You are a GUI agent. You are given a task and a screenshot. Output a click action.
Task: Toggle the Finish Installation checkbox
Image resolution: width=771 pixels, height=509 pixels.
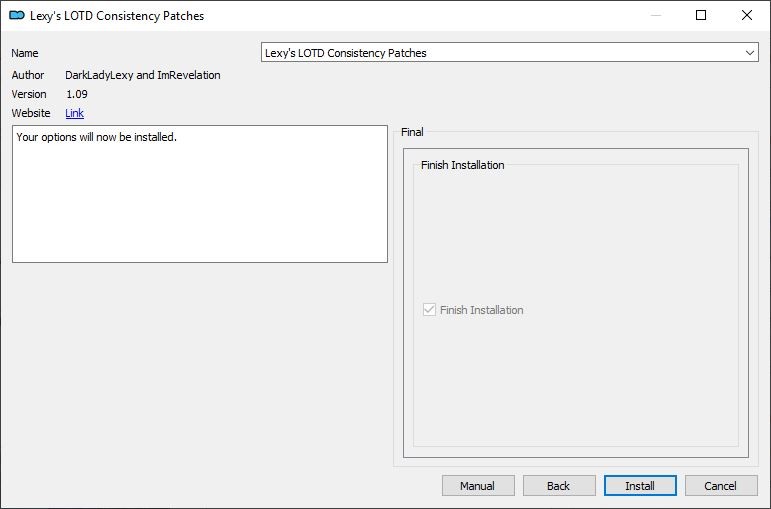pyautogui.click(x=429, y=310)
